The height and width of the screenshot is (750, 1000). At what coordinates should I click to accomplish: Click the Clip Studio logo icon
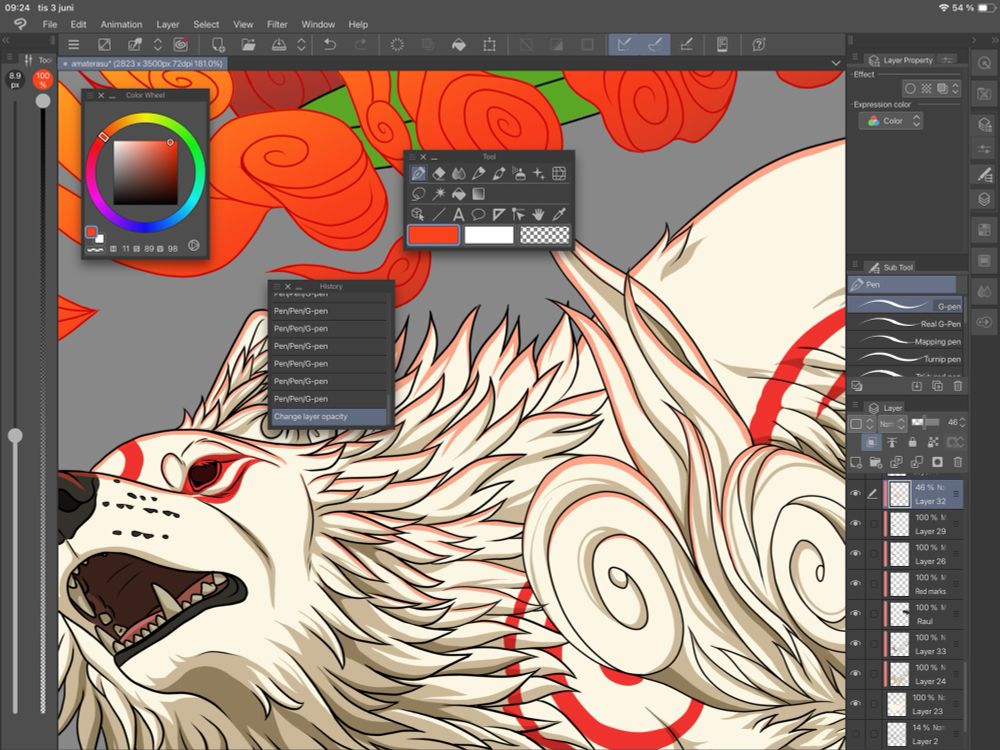coord(20,24)
